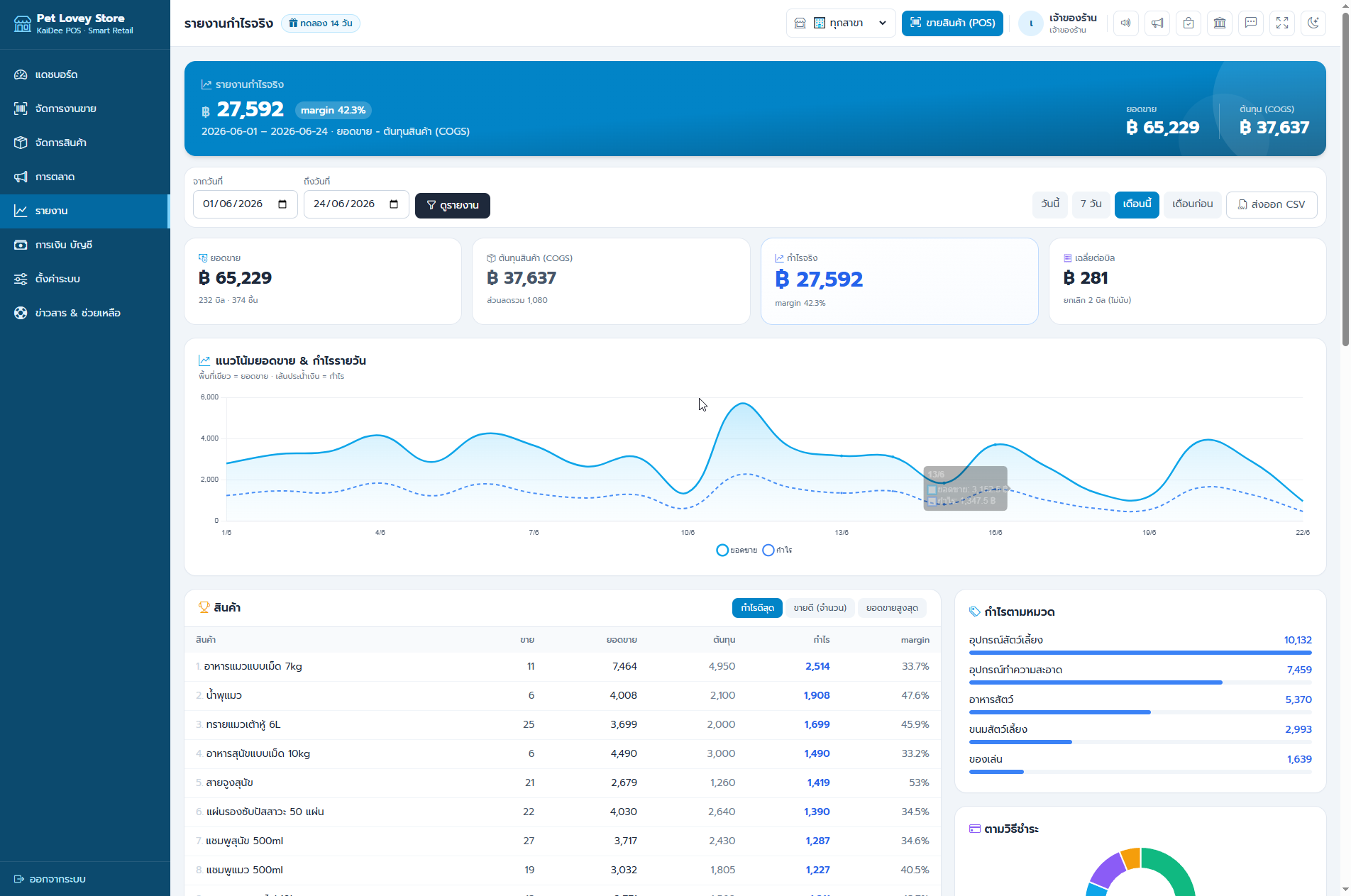The image size is (1351, 896).
Task: Show products by ยอดขายสูงสุด tab
Action: coord(892,608)
